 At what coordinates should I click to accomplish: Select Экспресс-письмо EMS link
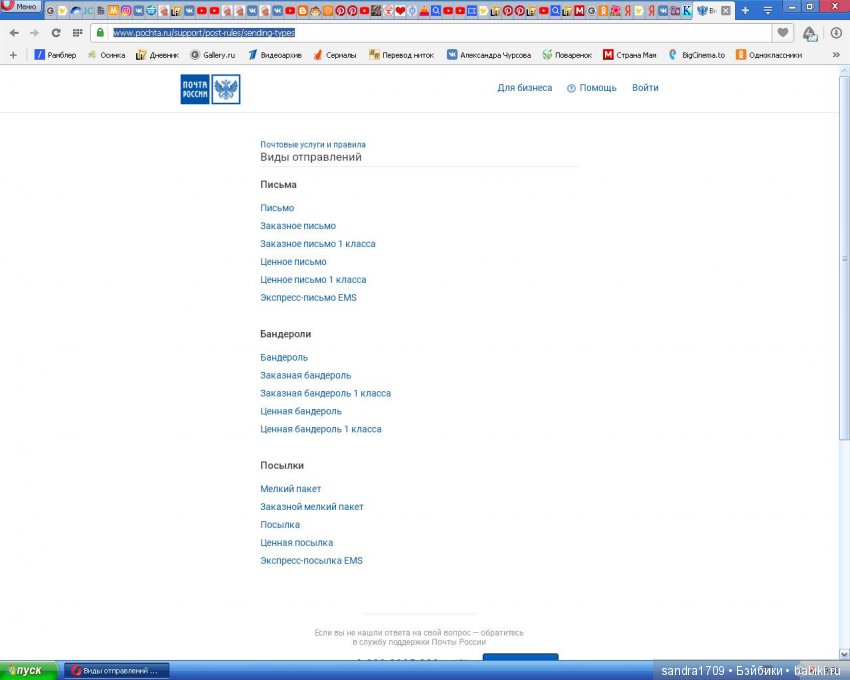pyautogui.click(x=308, y=298)
